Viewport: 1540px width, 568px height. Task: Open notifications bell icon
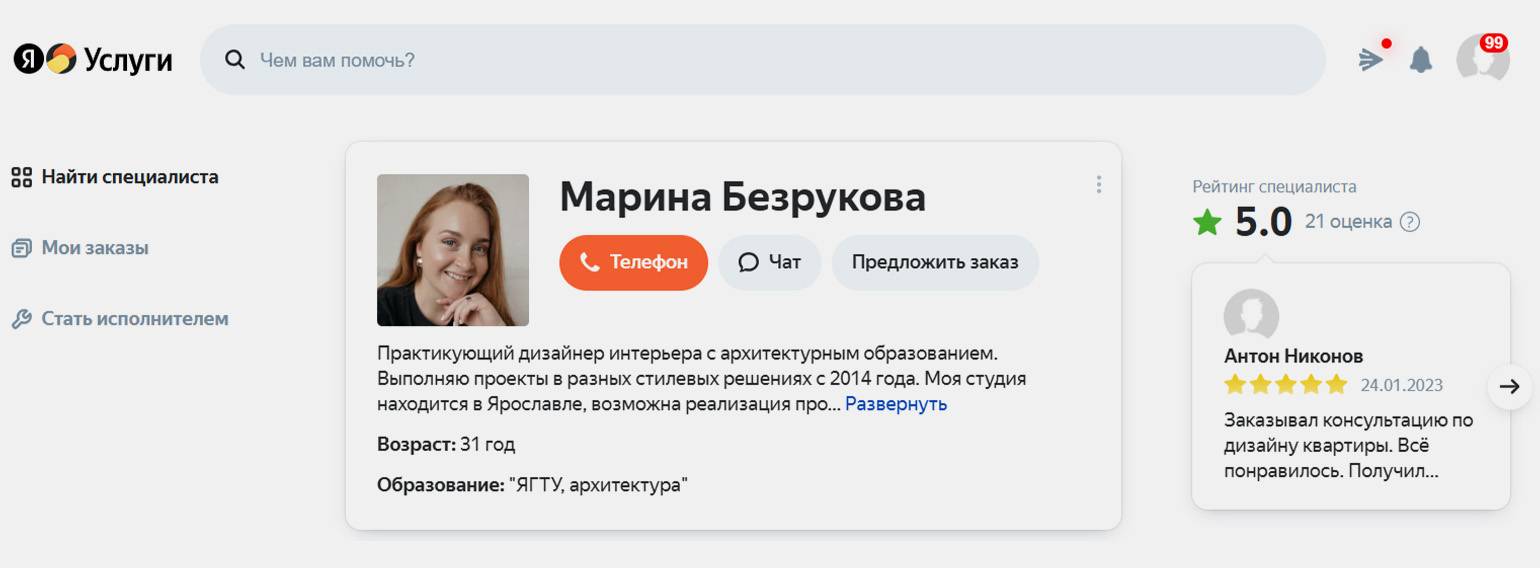(x=1420, y=61)
